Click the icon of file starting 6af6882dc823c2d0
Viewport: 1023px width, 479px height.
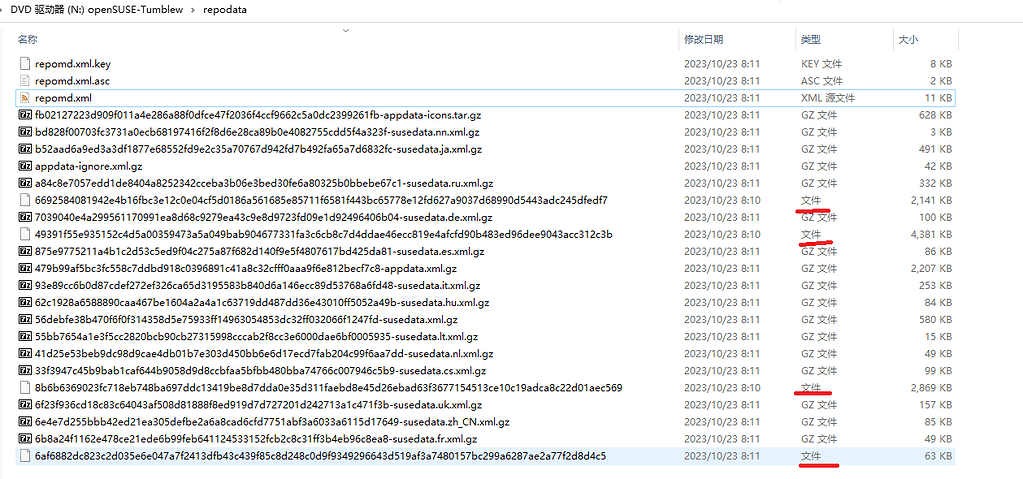pos(25,456)
